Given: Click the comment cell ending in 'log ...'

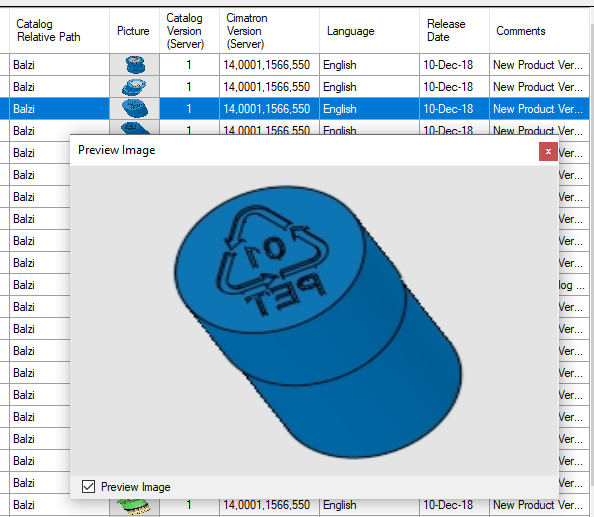Looking at the screenshot, I should [574, 285].
